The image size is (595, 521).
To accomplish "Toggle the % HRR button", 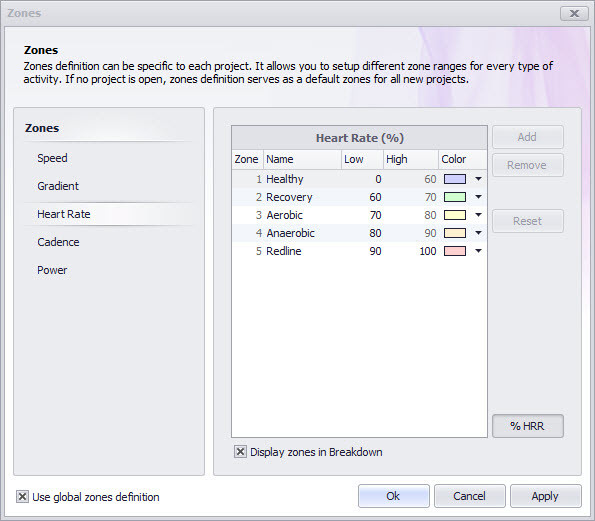I will (527, 426).
